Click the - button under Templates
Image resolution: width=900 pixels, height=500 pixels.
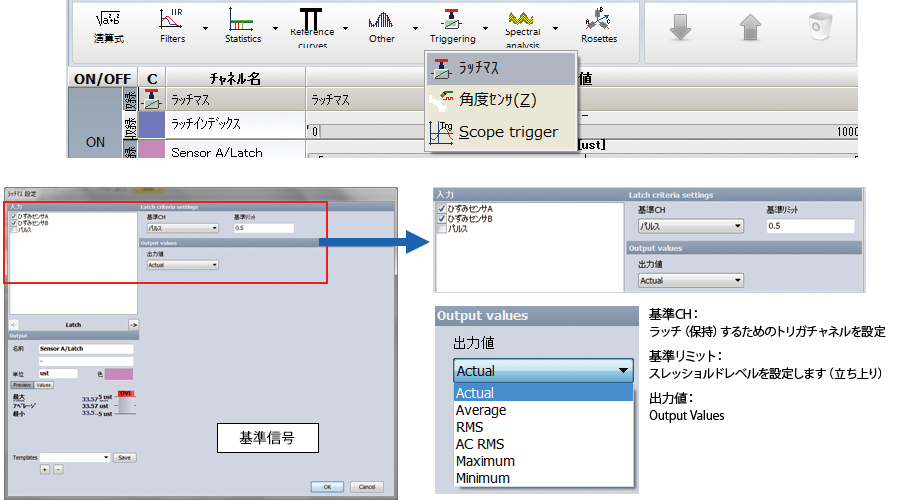pos(58,470)
